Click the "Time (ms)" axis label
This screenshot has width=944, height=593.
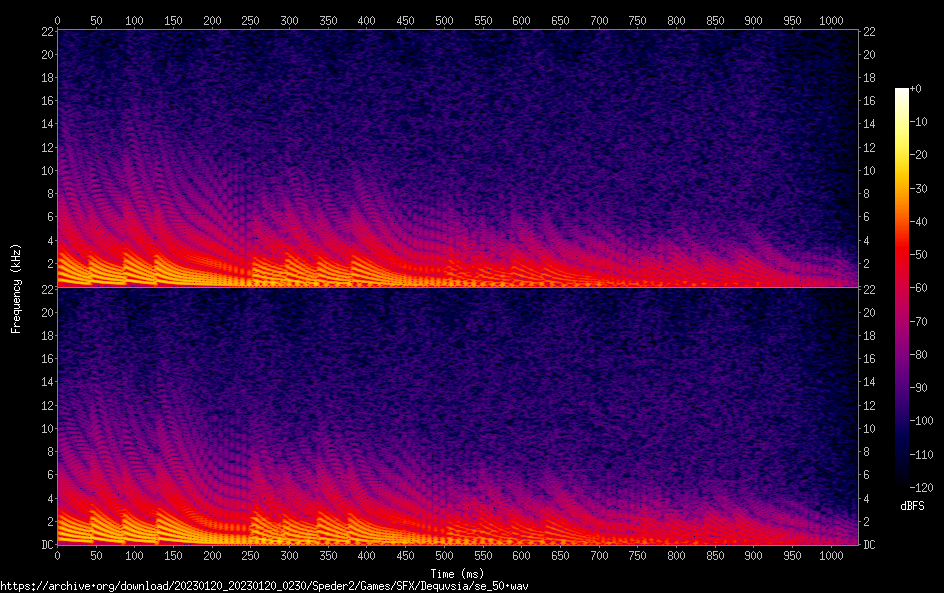click(457, 573)
